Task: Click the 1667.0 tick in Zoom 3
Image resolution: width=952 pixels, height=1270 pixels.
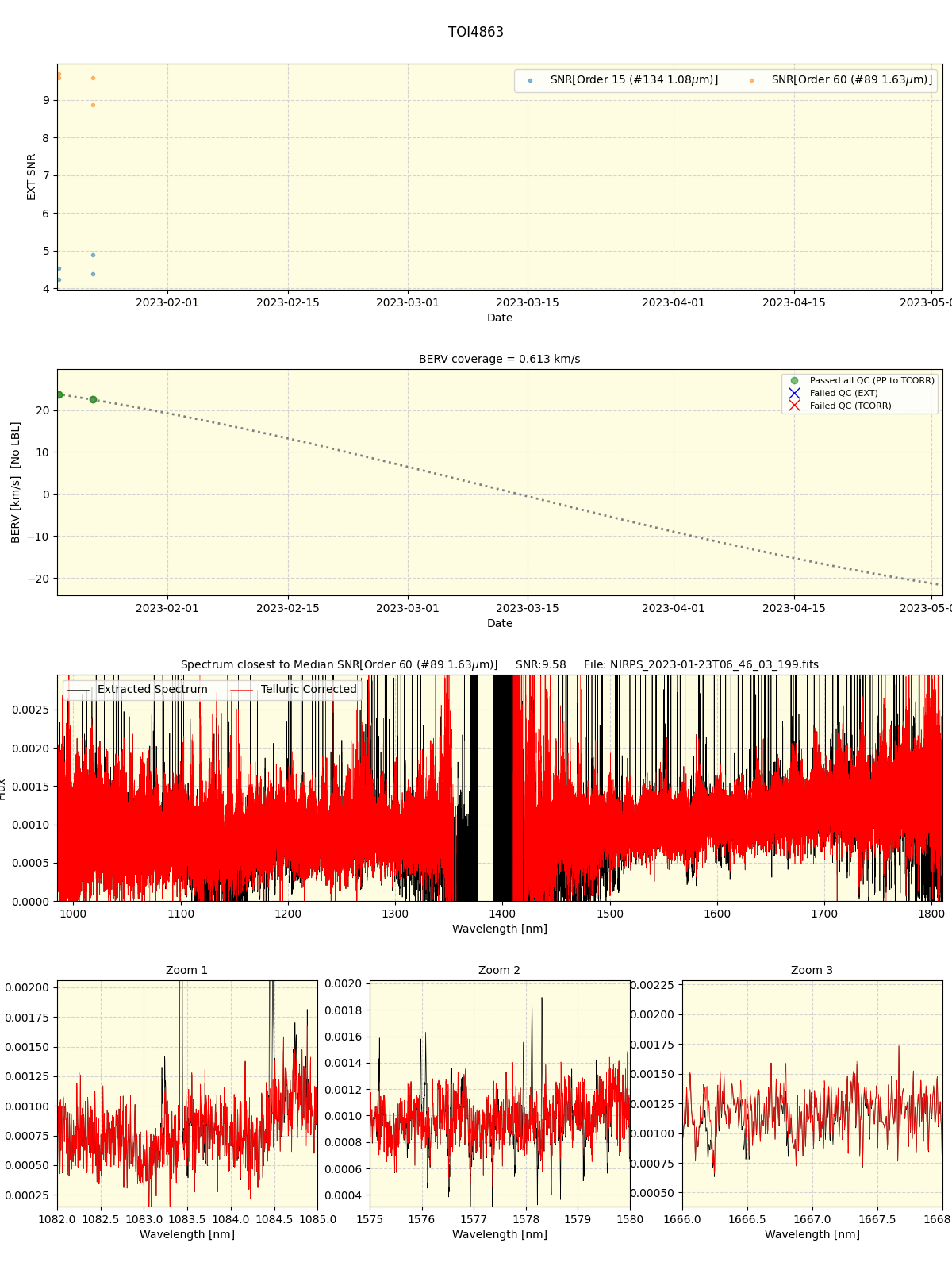Action: tap(812, 1219)
